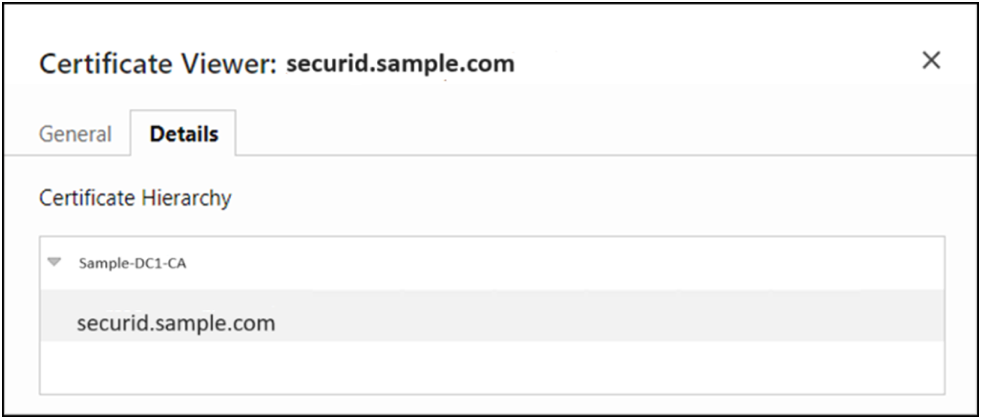
Task: Select securid.sample.com in the certificate hierarchy
Action: 176,323
